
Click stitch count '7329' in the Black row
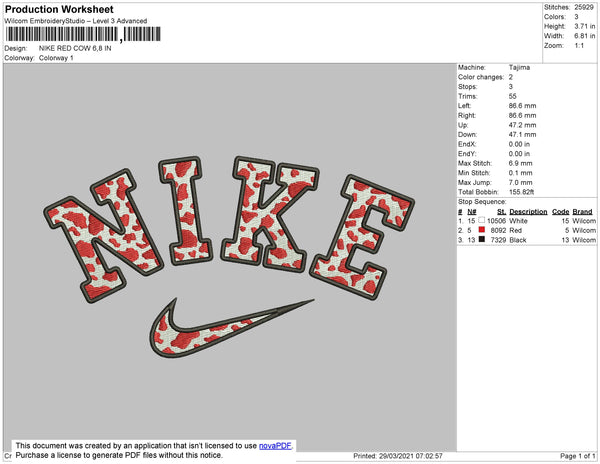[x=498, y=240]
